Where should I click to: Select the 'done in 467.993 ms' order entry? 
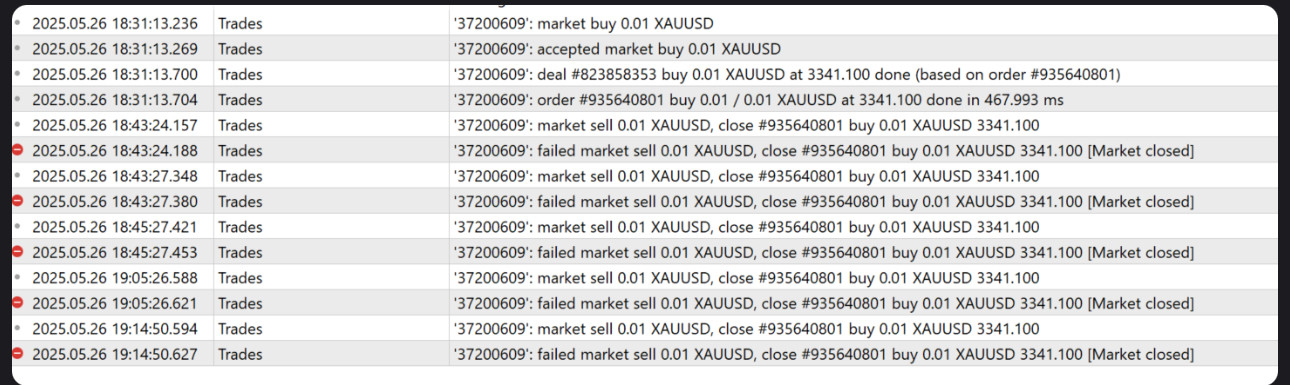[x=644, y=100]
